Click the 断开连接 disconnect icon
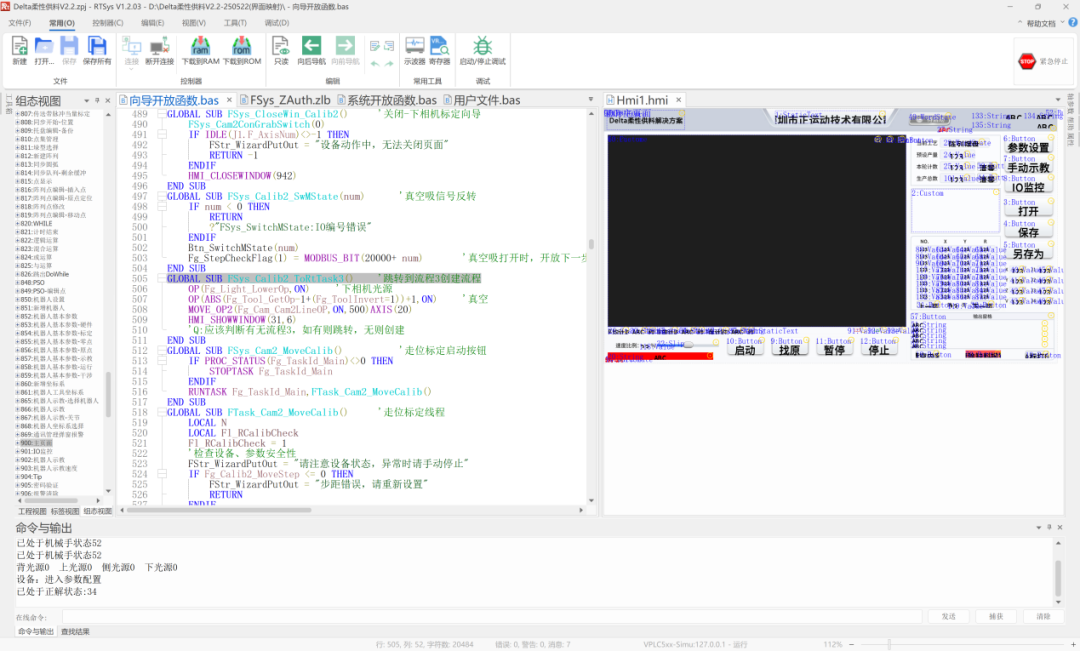Image resolution: width=1080 pixels, height=651 pixels. [159, 51]
